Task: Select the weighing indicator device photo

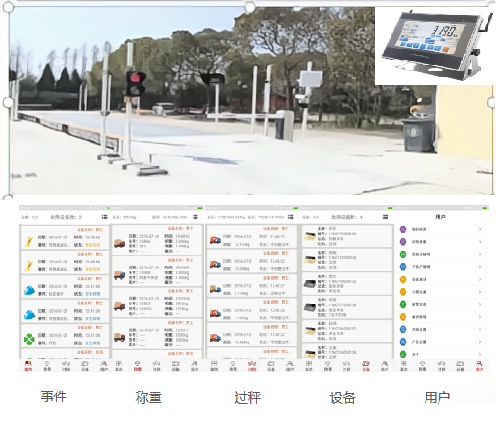Action: pos(434,46)
